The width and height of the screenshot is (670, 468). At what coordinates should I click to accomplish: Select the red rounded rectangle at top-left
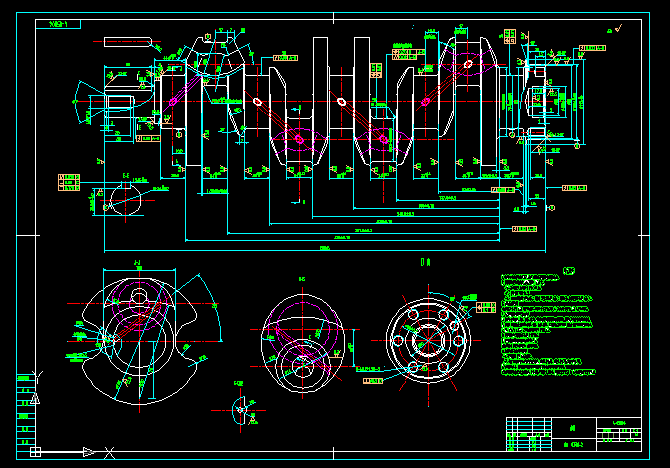(125, 43)
